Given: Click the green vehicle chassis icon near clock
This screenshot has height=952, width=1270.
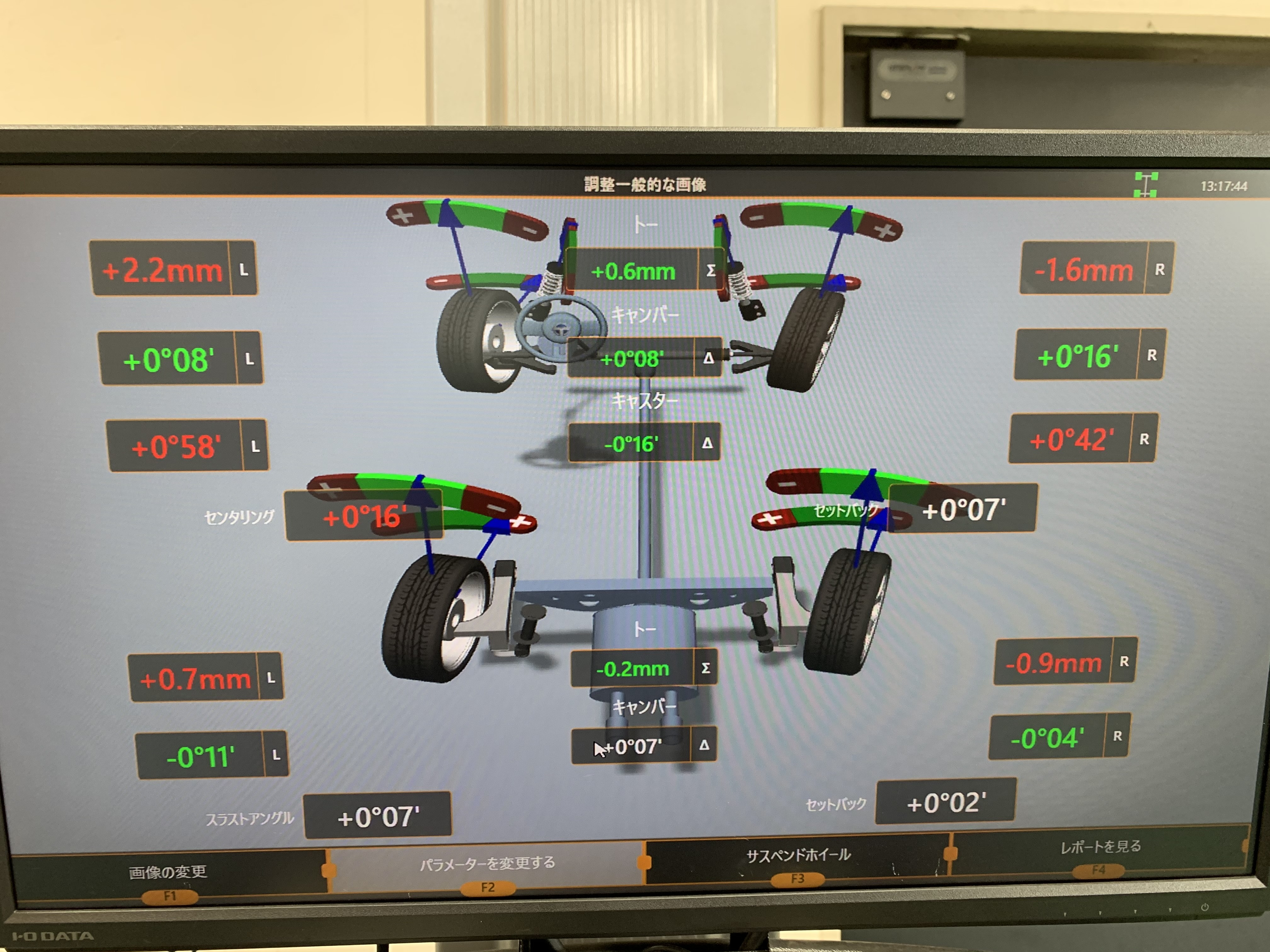Looking at the screenshot, I should [x=1145, y=185].
